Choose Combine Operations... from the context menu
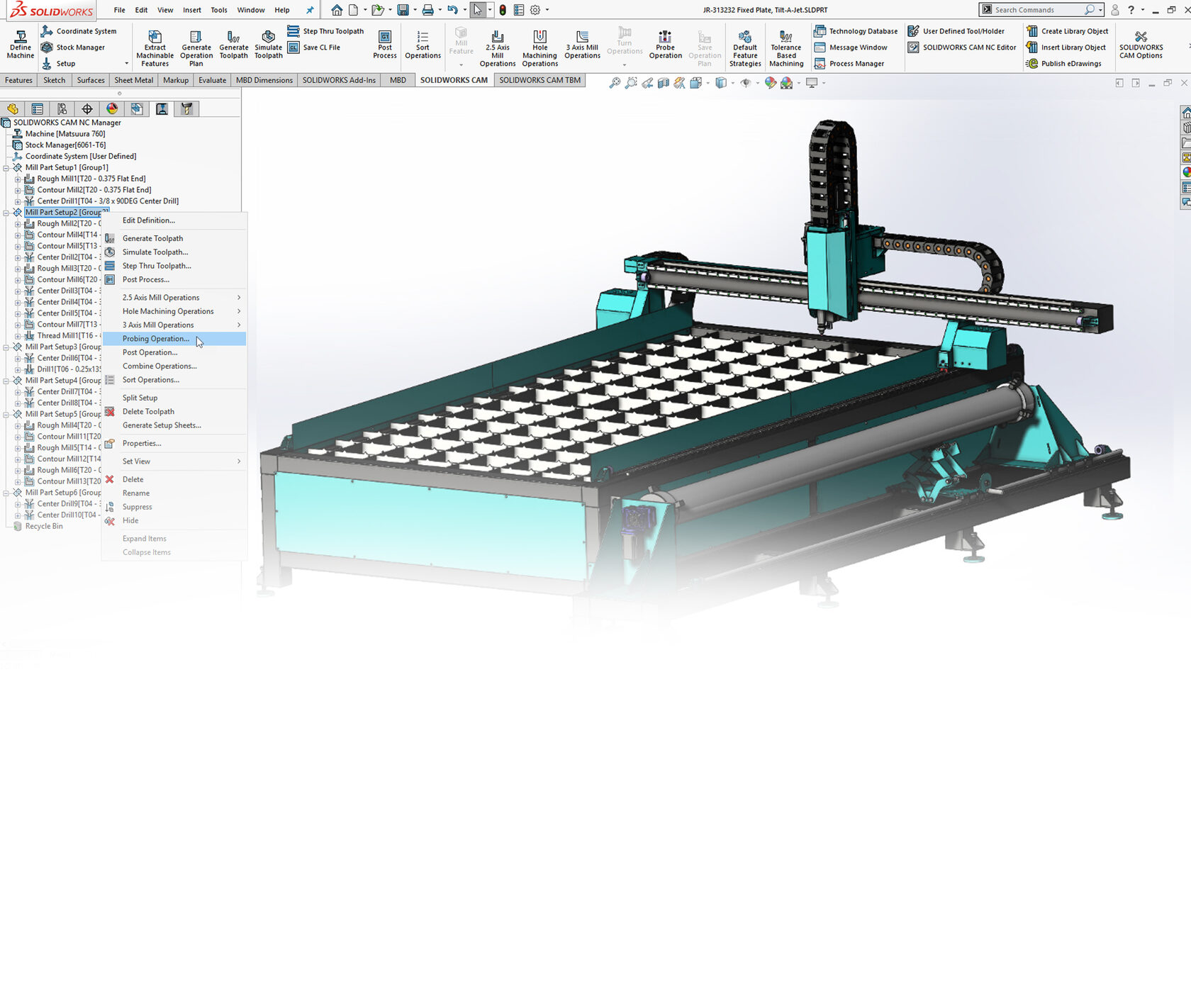This screenshot has height=1008, width=1191. (x=174, y=366)
